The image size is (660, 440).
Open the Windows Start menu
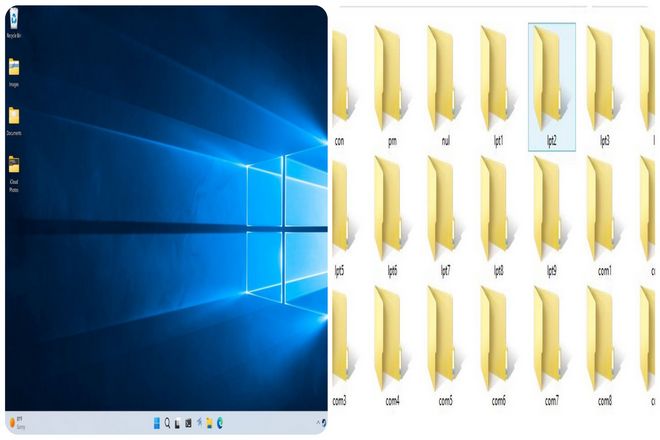point(157,423)
